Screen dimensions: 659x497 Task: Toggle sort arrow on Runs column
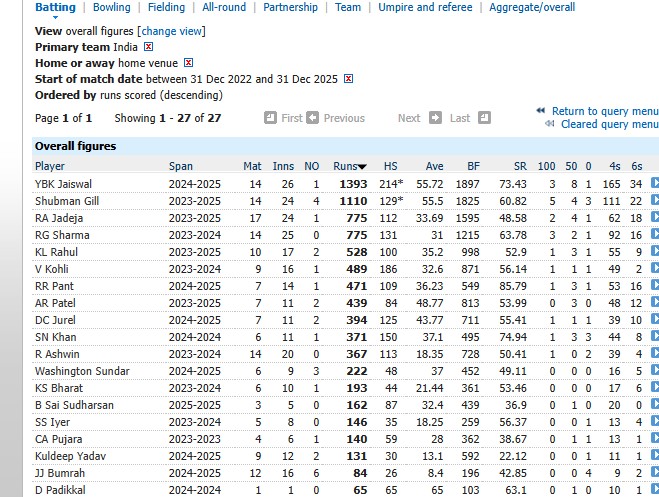click(x=362, y=166)
